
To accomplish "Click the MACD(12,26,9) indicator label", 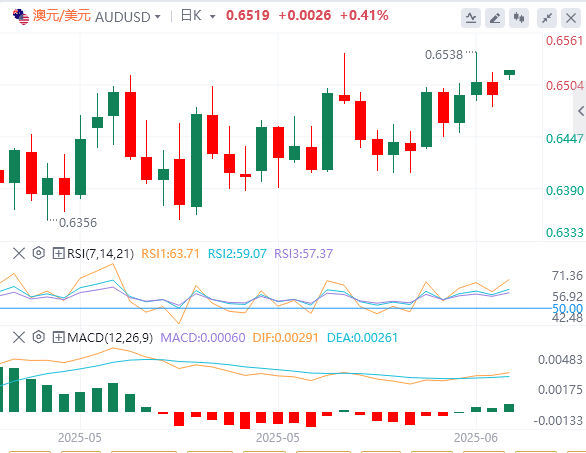I will pos(110,338).
